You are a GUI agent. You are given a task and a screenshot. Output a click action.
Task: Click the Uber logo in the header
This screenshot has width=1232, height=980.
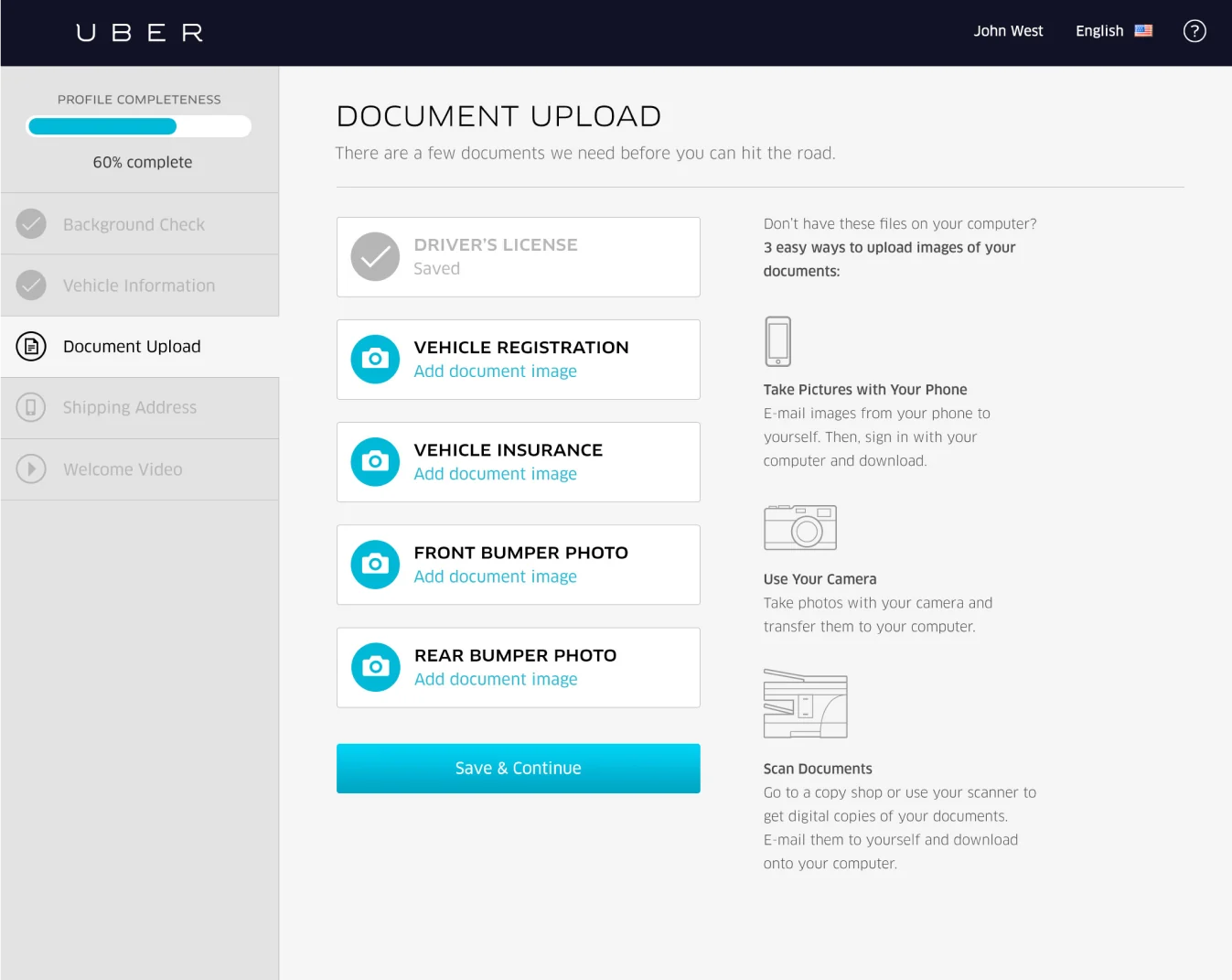tap(139, 33)
